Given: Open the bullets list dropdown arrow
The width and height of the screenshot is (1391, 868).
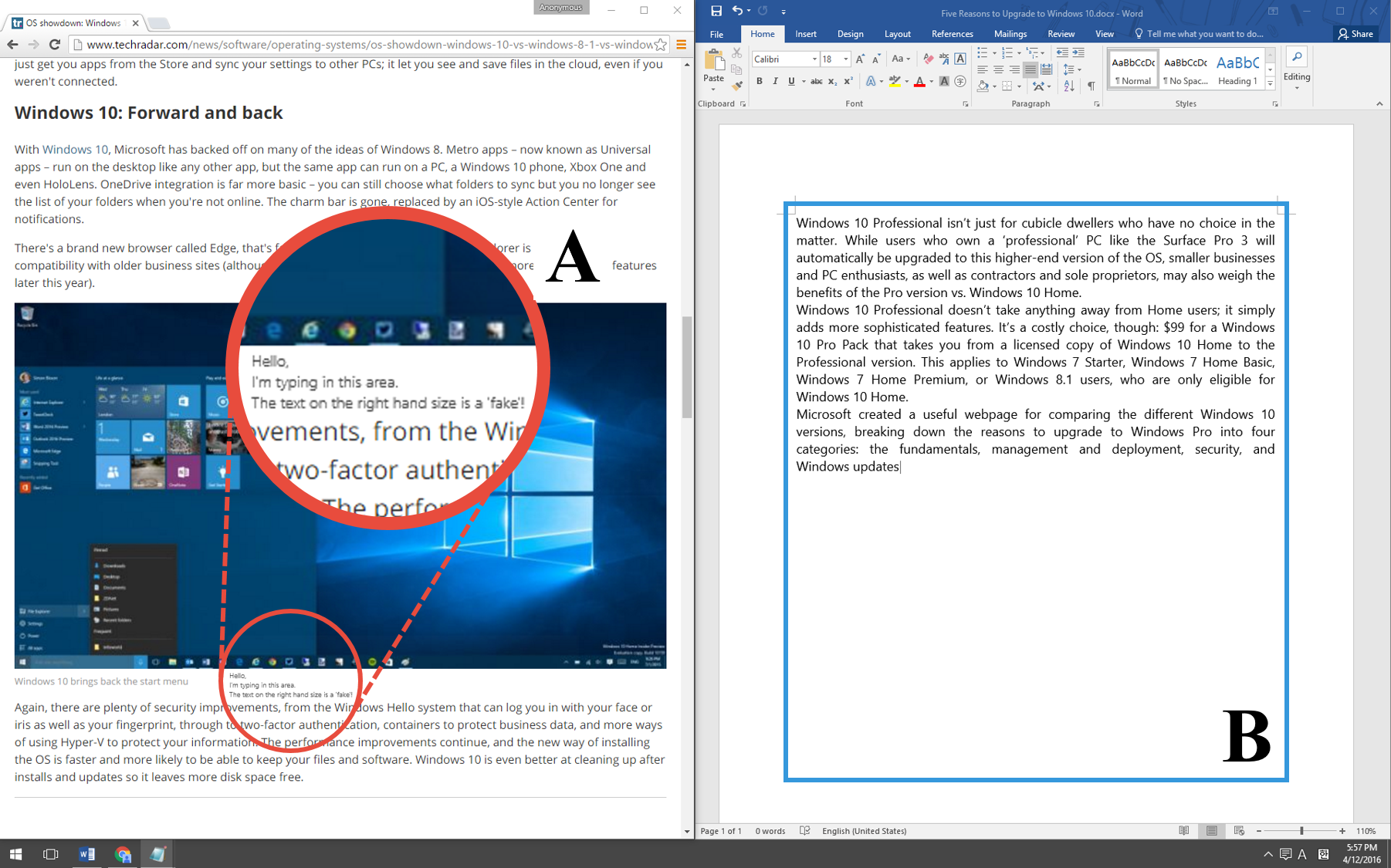Looking at the screenshot, I should pyautogui.click(x=994, y=53).
